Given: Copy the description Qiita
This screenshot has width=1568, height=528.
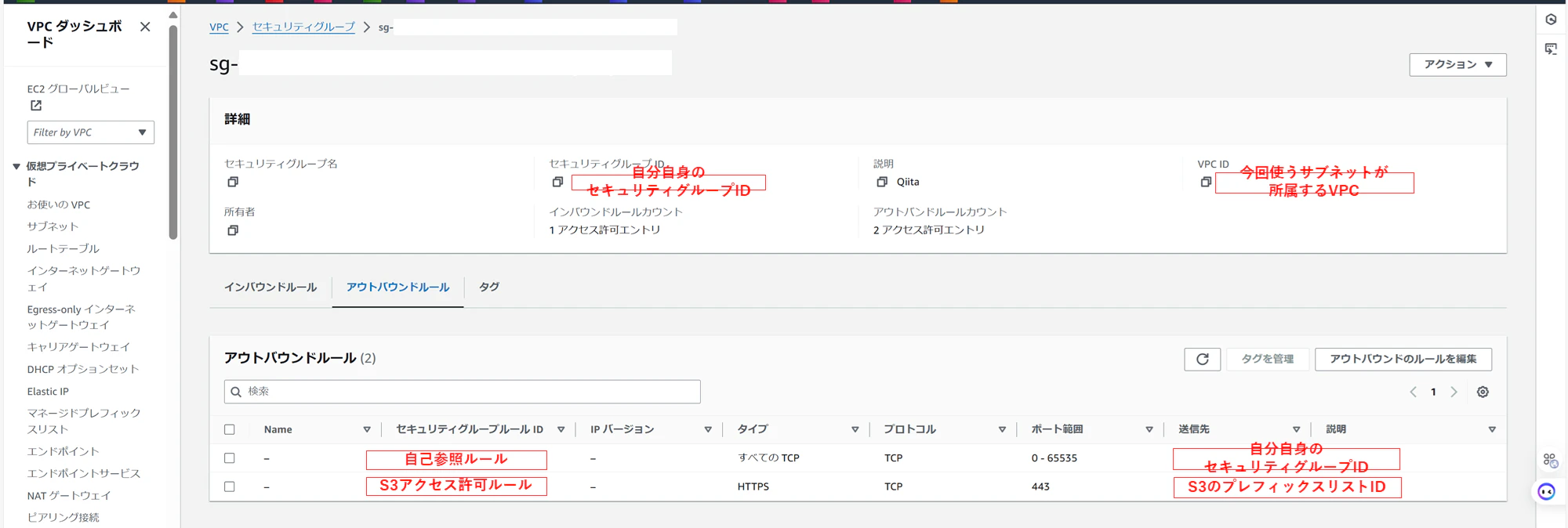Looking at the screenshot, I should (x=882, y=182).
